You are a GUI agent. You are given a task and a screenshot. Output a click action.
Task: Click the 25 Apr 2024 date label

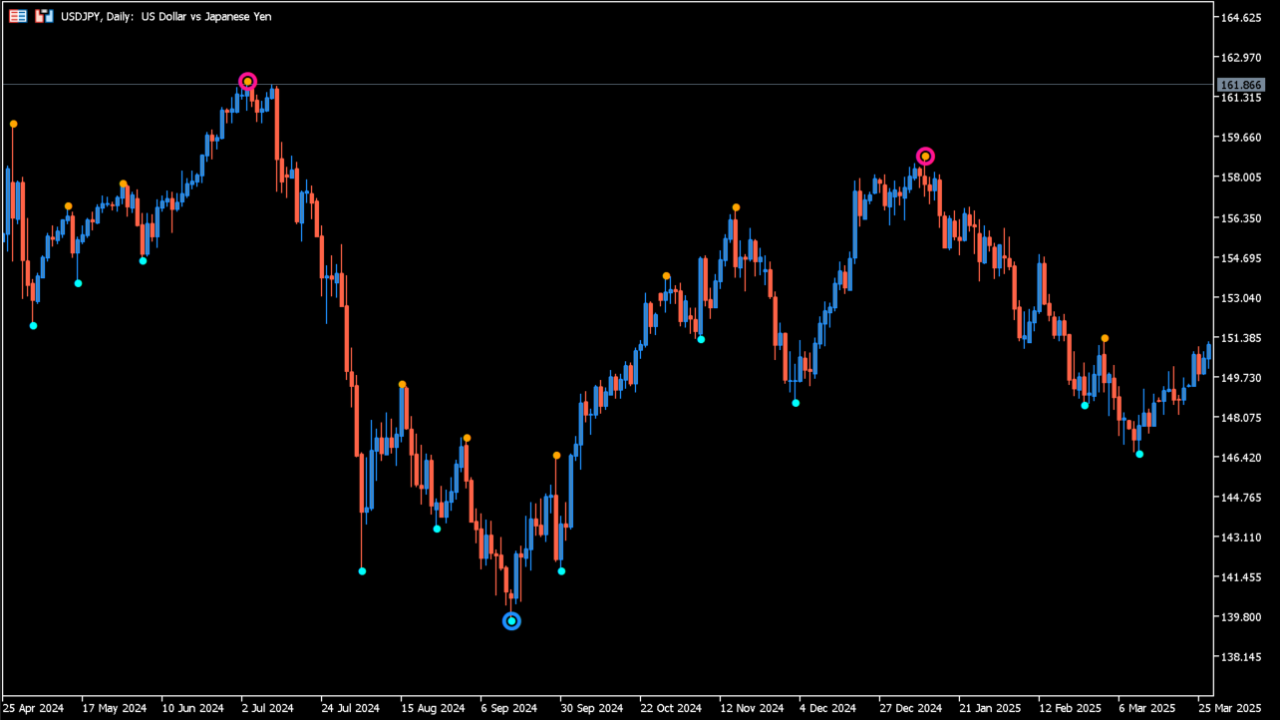click(x=33, y=708)
